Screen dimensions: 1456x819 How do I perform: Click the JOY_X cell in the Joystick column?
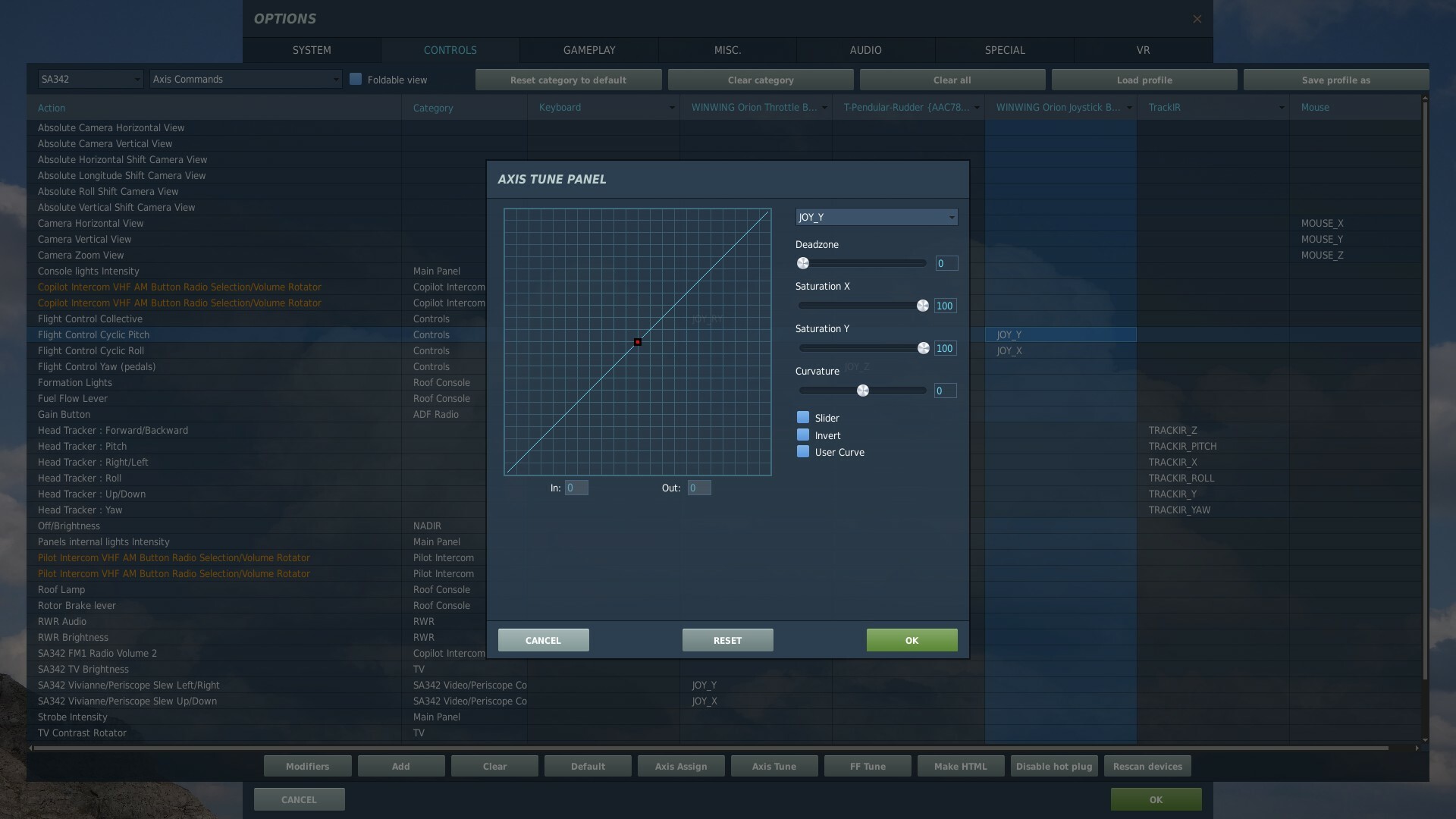(x=1060, y=350)
